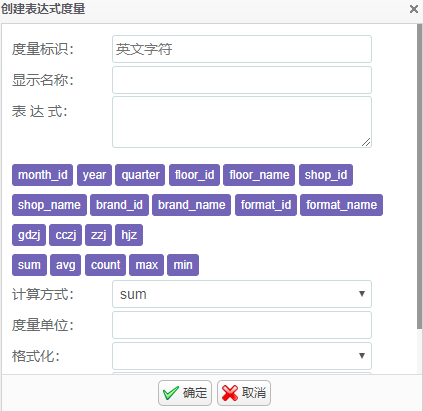Click the green checkmark 确定 button
The image size is (423, 411).
[x=185, y=393]
